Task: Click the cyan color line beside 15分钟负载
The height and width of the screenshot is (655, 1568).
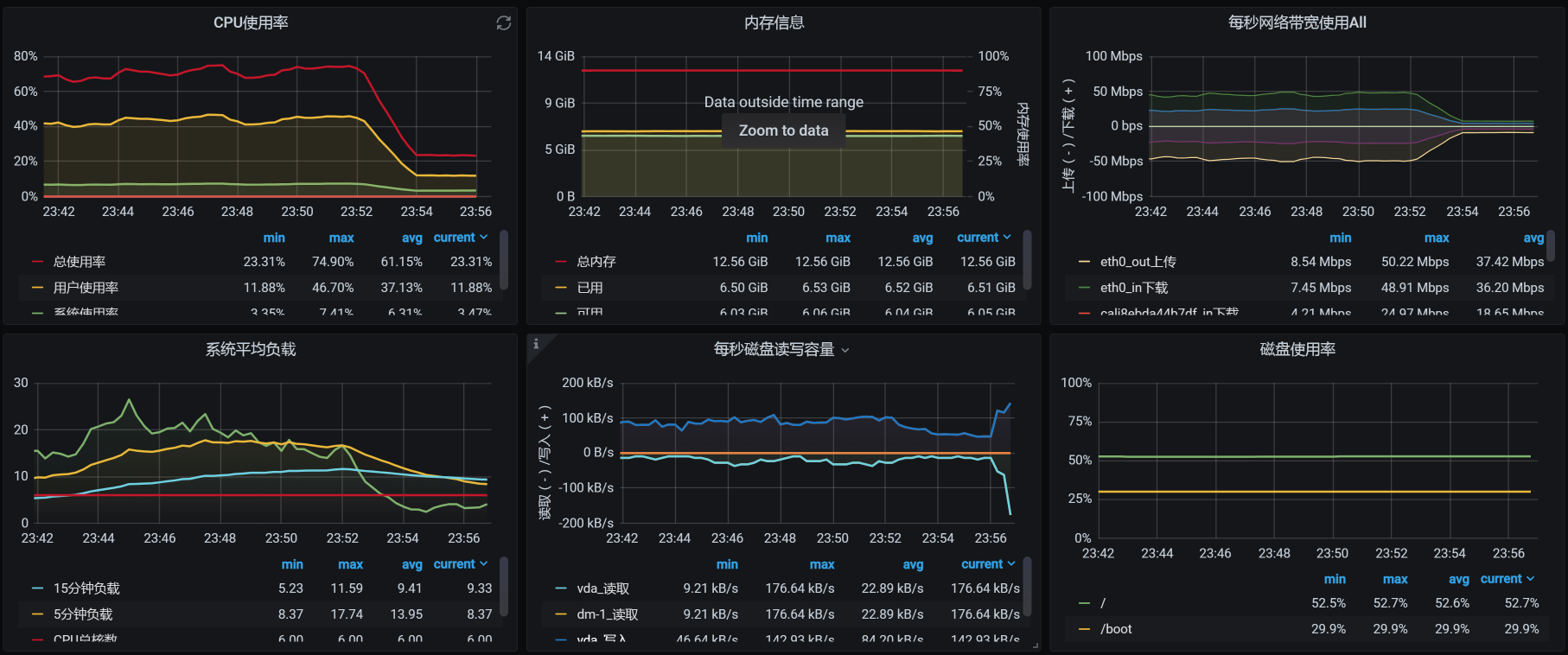Action: [37, 588]
